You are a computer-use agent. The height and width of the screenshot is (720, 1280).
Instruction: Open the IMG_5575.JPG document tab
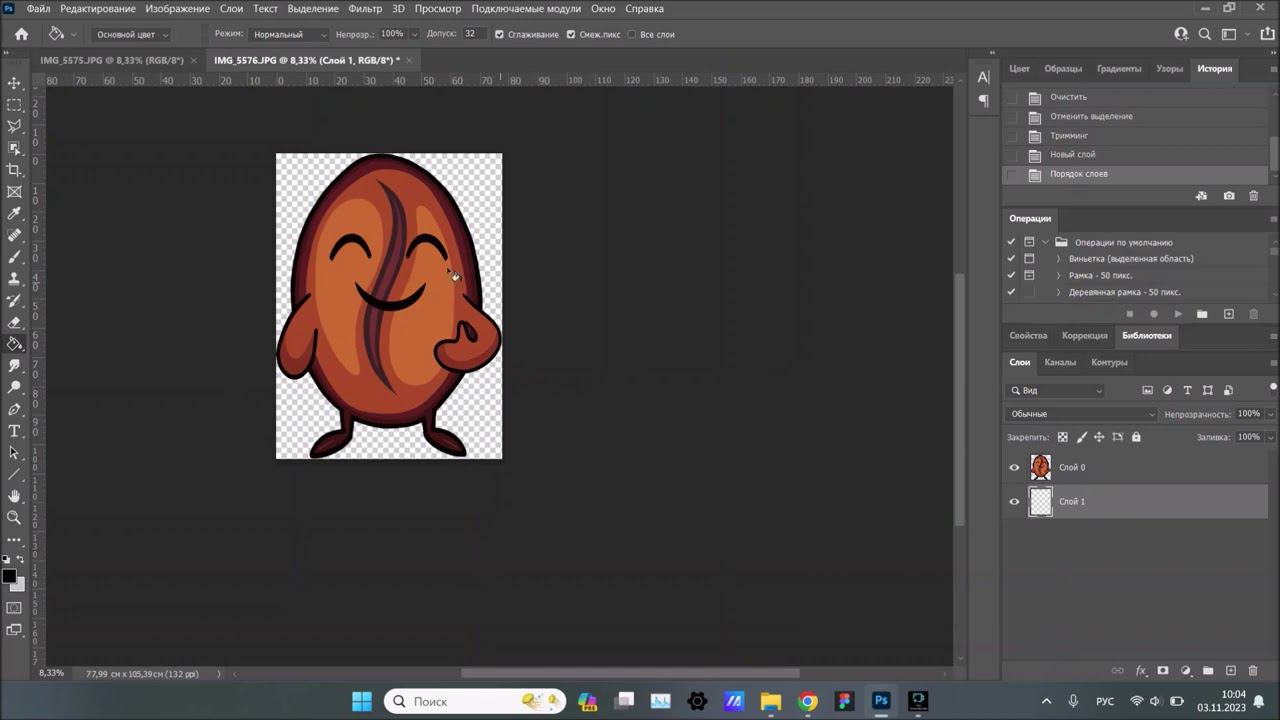(111, 60)
